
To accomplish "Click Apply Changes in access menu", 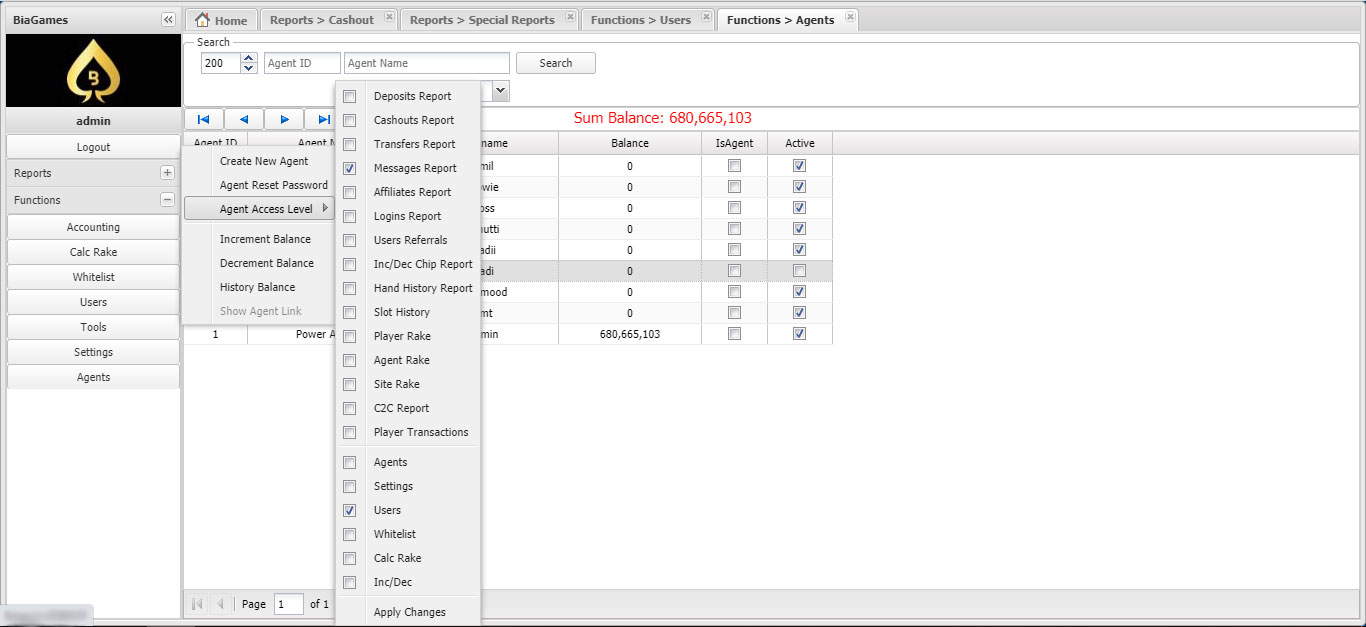I will (x=409, y=612).
